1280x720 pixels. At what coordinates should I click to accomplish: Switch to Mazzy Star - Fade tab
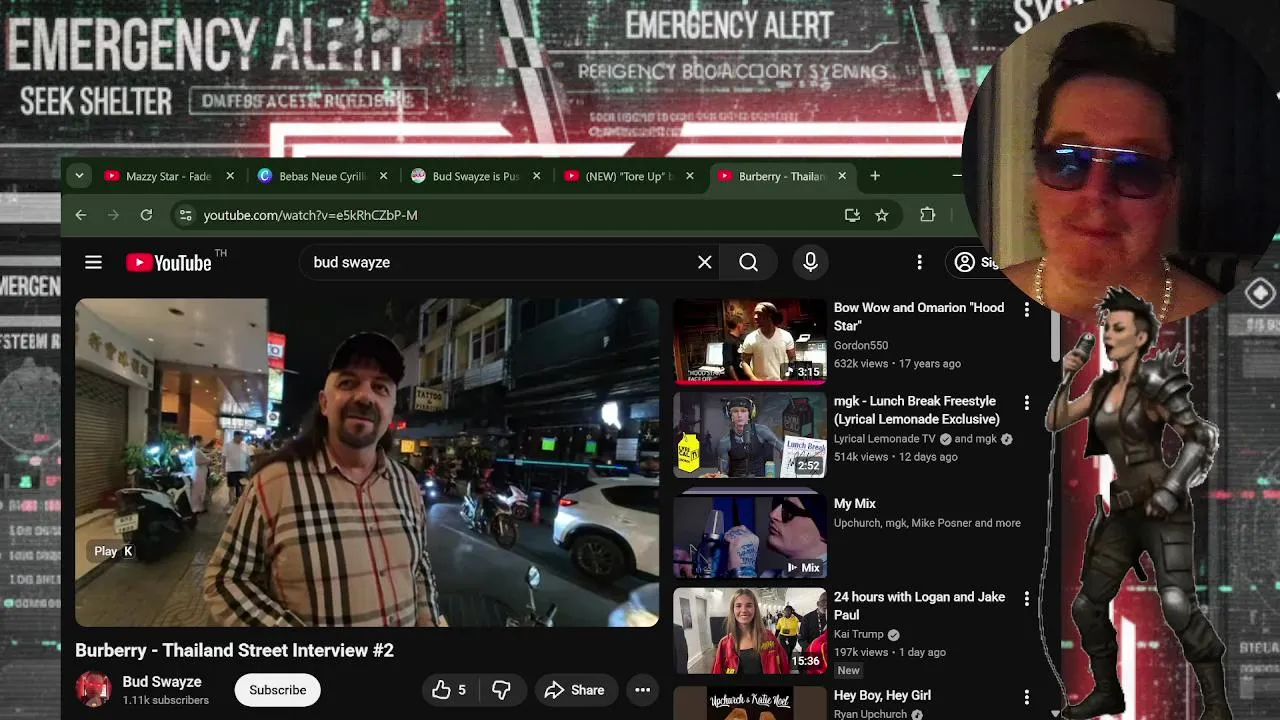(x=168, y=176)
